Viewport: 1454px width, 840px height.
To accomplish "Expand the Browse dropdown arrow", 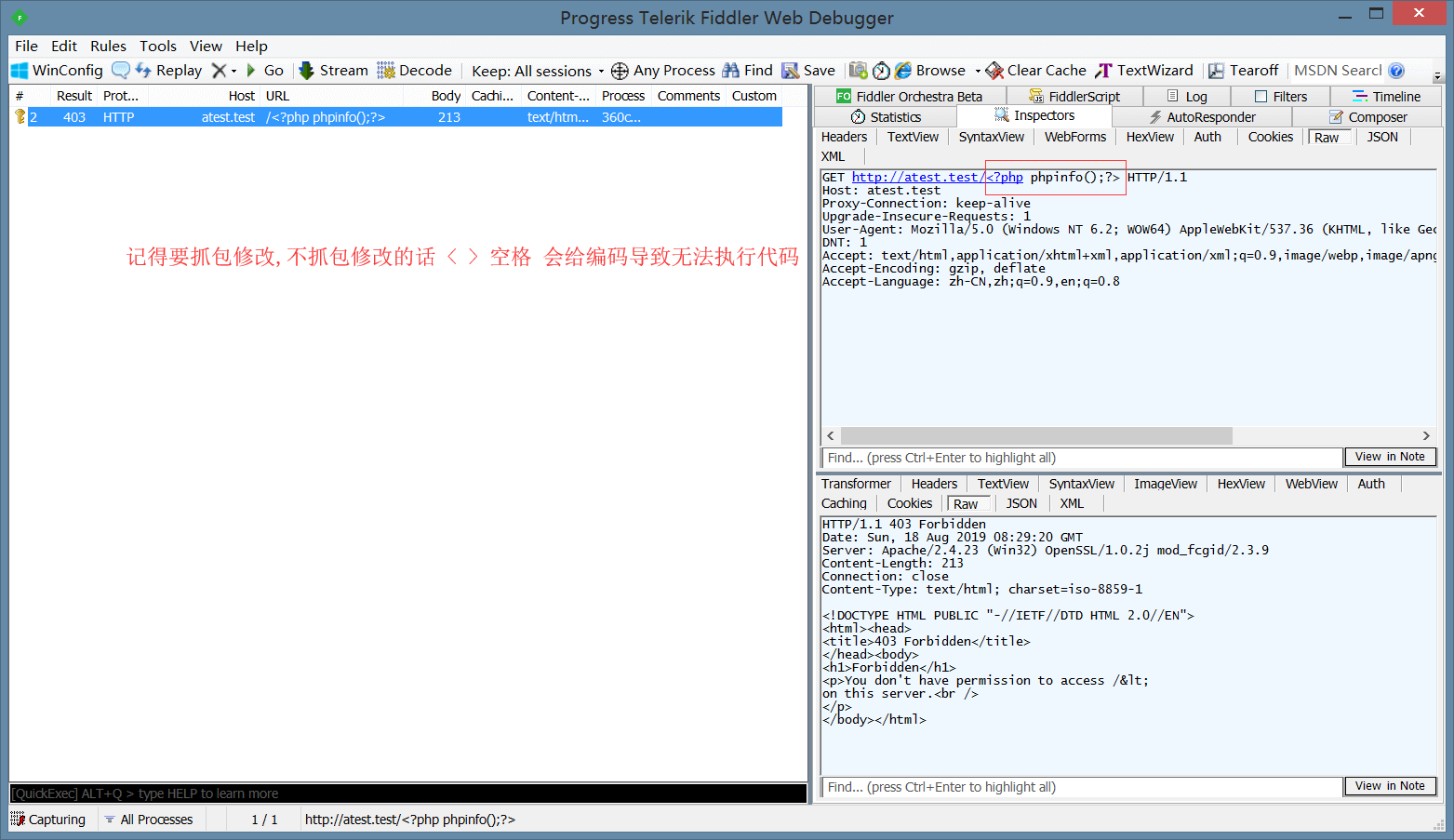I will click(x=977, y=71).
